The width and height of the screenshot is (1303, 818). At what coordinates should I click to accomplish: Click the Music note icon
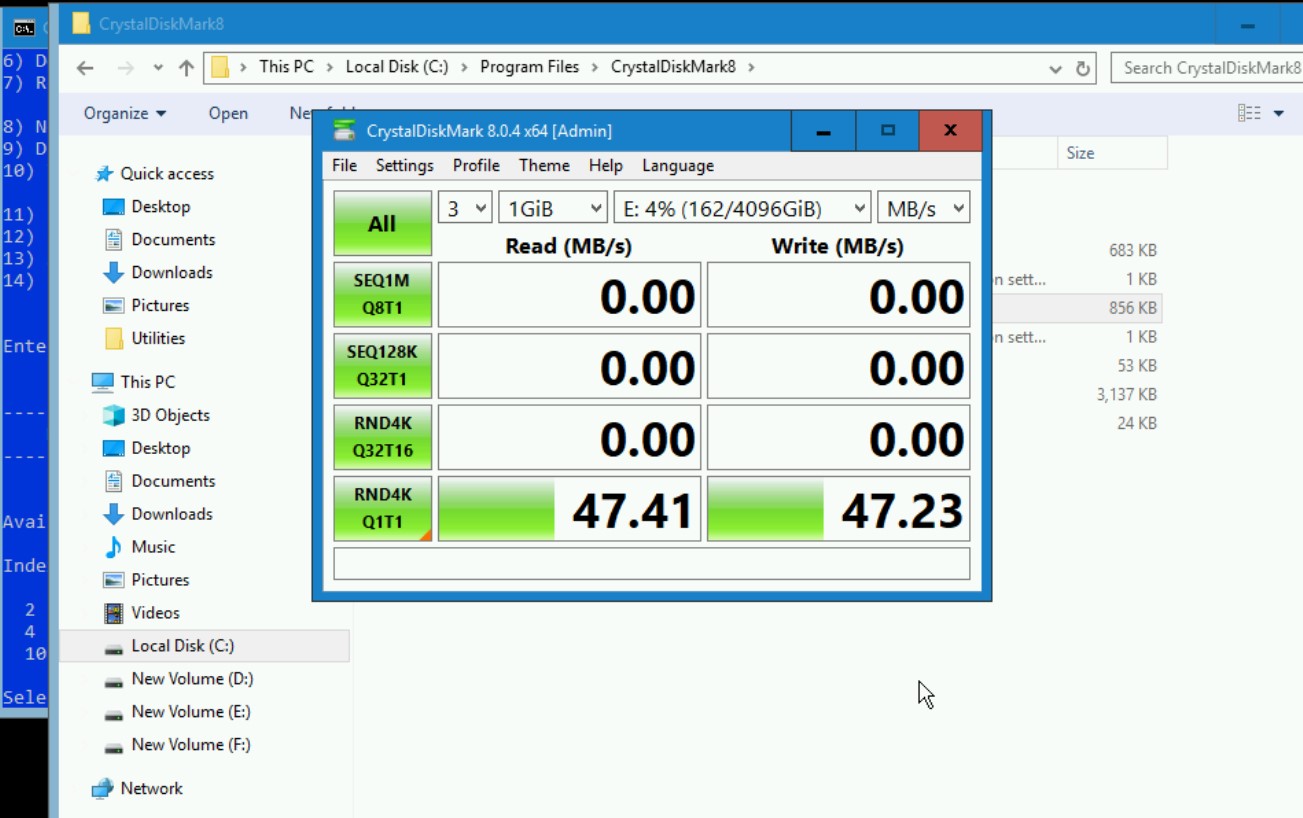tap(114, 547)
